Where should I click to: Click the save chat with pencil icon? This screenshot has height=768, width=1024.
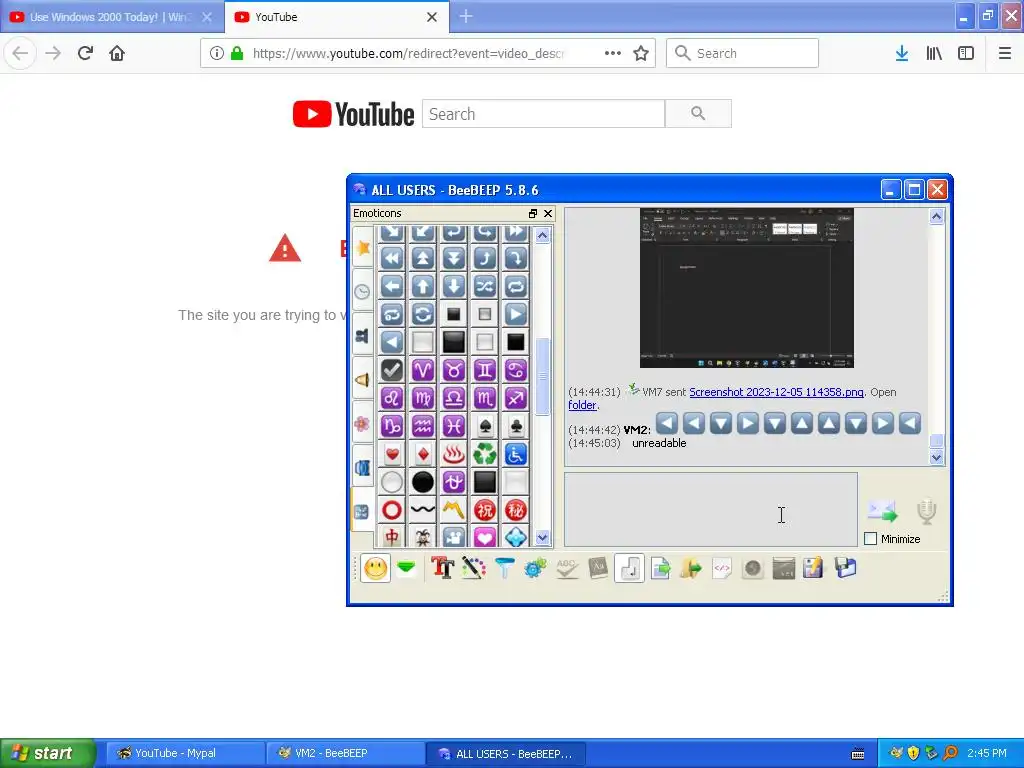tap(814, 568)
